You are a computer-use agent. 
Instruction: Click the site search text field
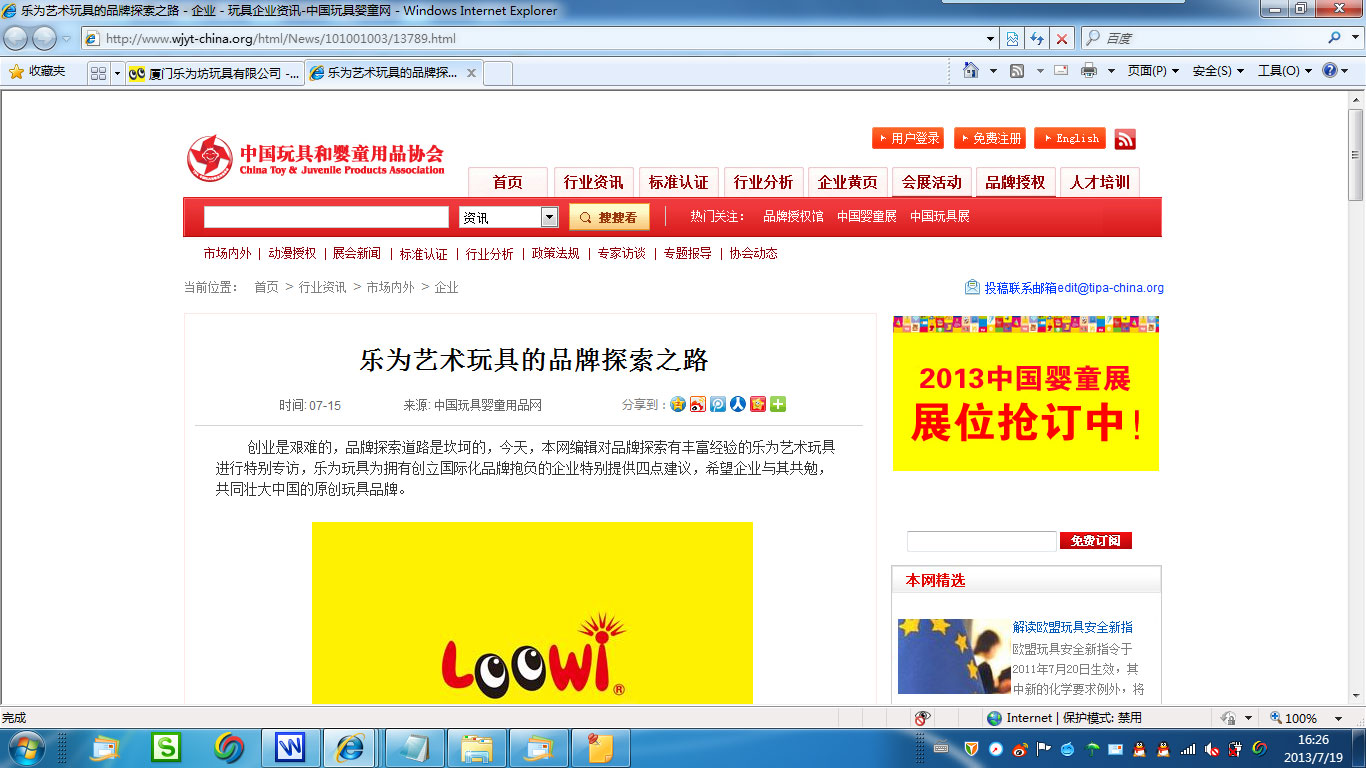tap(326, 217)
